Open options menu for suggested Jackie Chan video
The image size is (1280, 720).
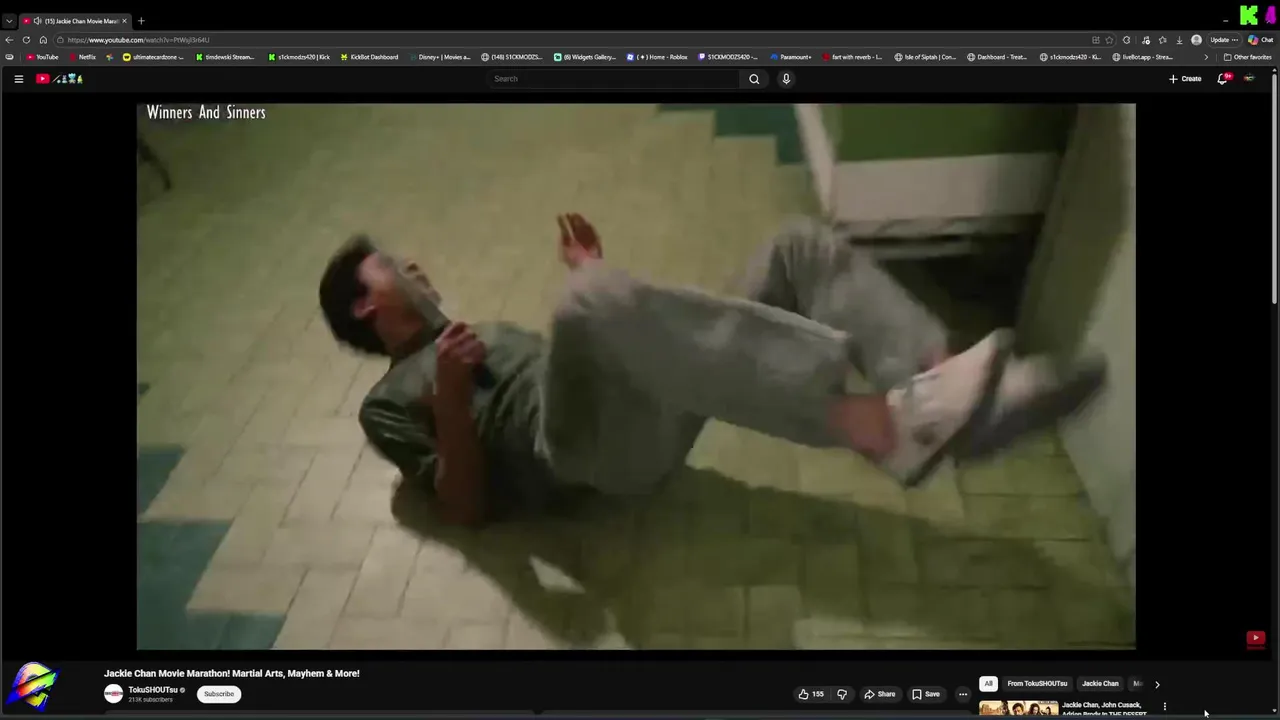1164,707
